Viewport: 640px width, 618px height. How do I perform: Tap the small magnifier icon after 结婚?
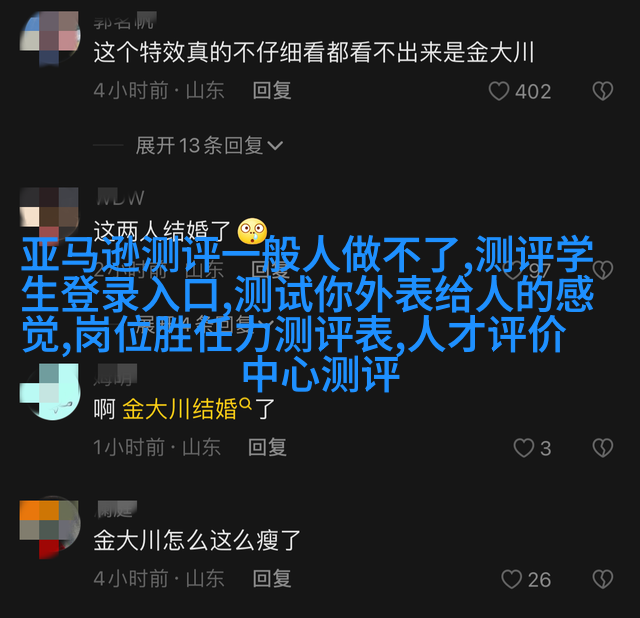coord(245,404)
